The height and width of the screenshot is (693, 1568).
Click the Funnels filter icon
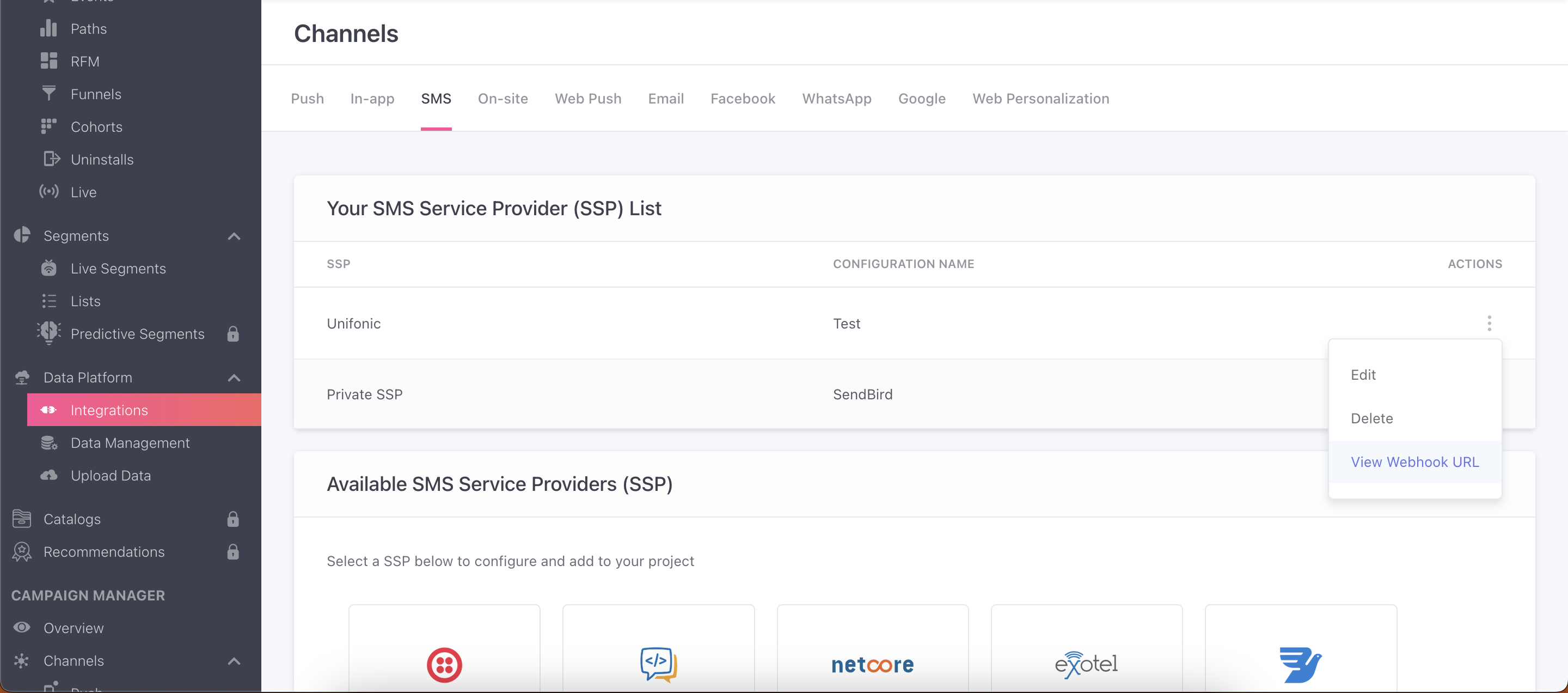click(48, 94)
